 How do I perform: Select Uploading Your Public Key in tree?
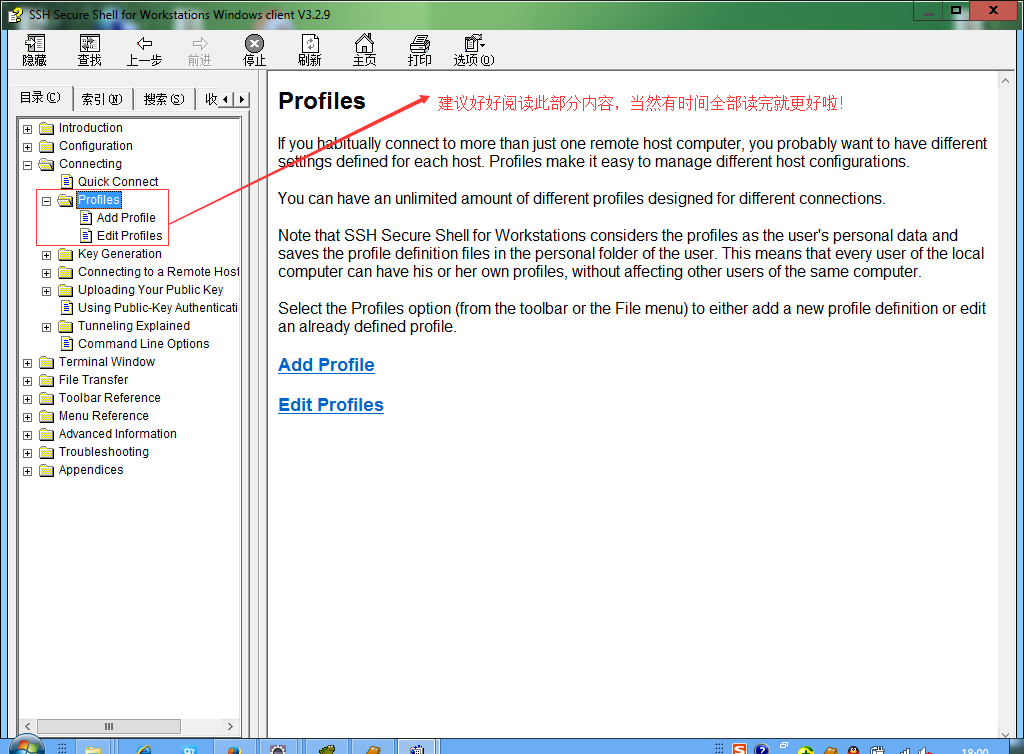[x=150, y=290]
